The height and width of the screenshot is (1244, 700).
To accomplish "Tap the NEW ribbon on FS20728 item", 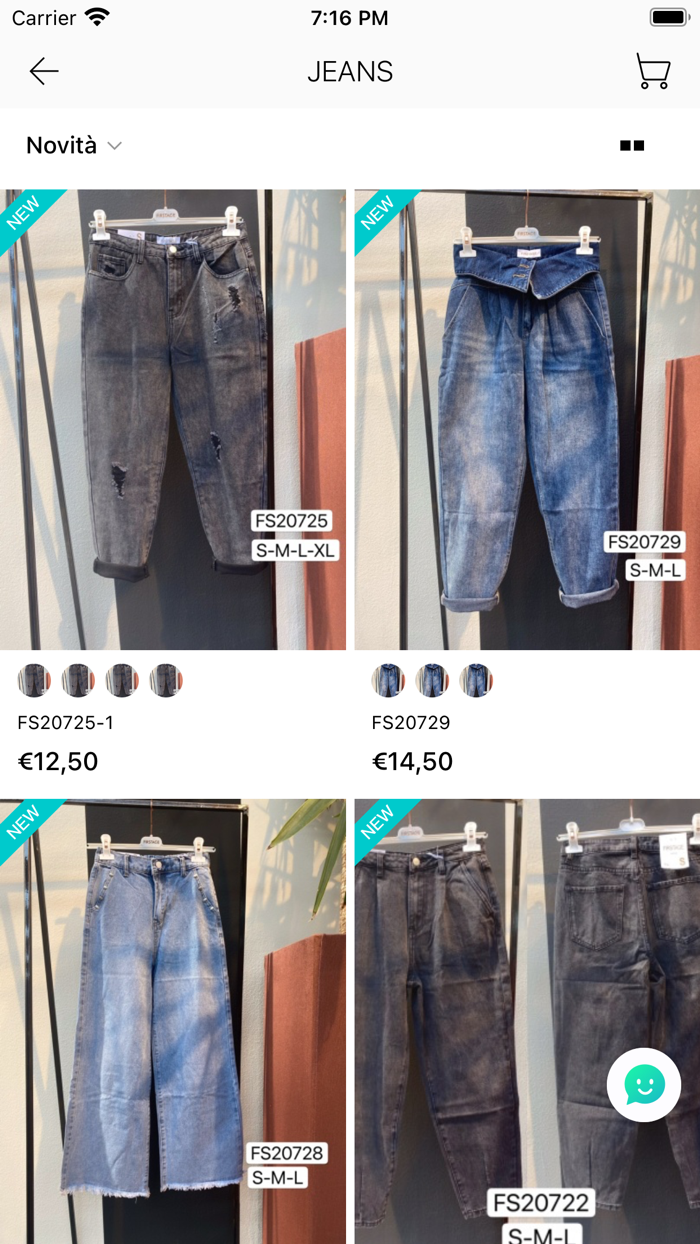I will 26,825.
